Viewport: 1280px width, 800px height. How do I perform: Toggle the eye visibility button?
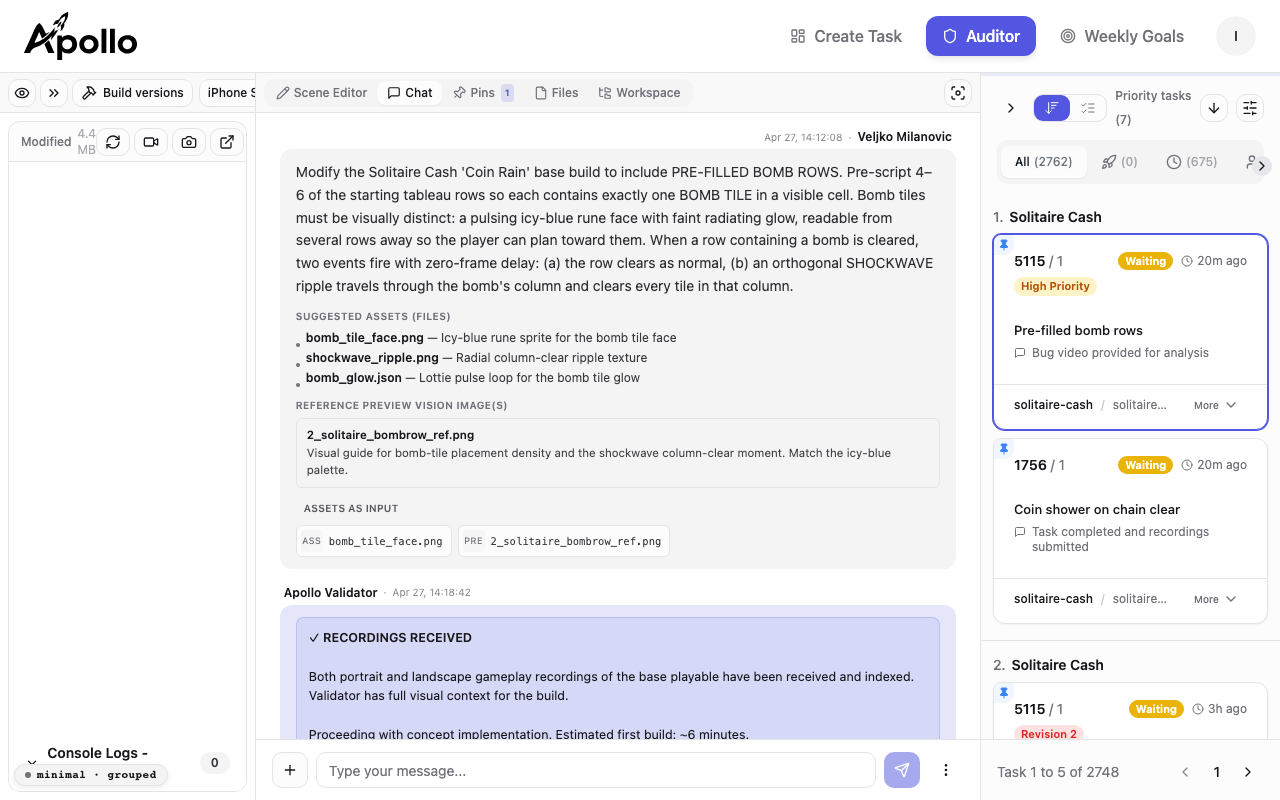[23, 93]
